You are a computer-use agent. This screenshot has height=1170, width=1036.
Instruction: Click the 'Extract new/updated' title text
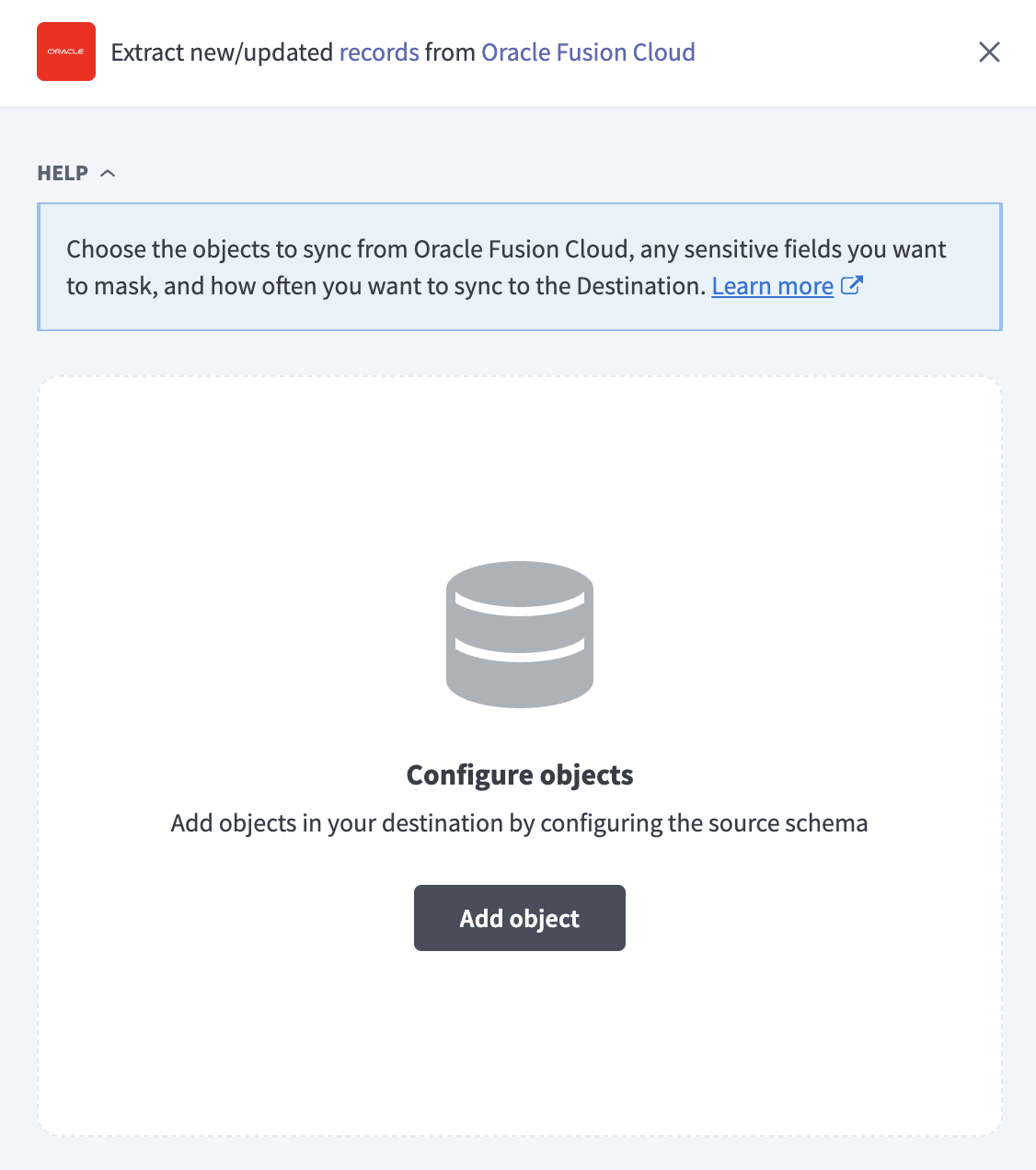click(222, 52)
